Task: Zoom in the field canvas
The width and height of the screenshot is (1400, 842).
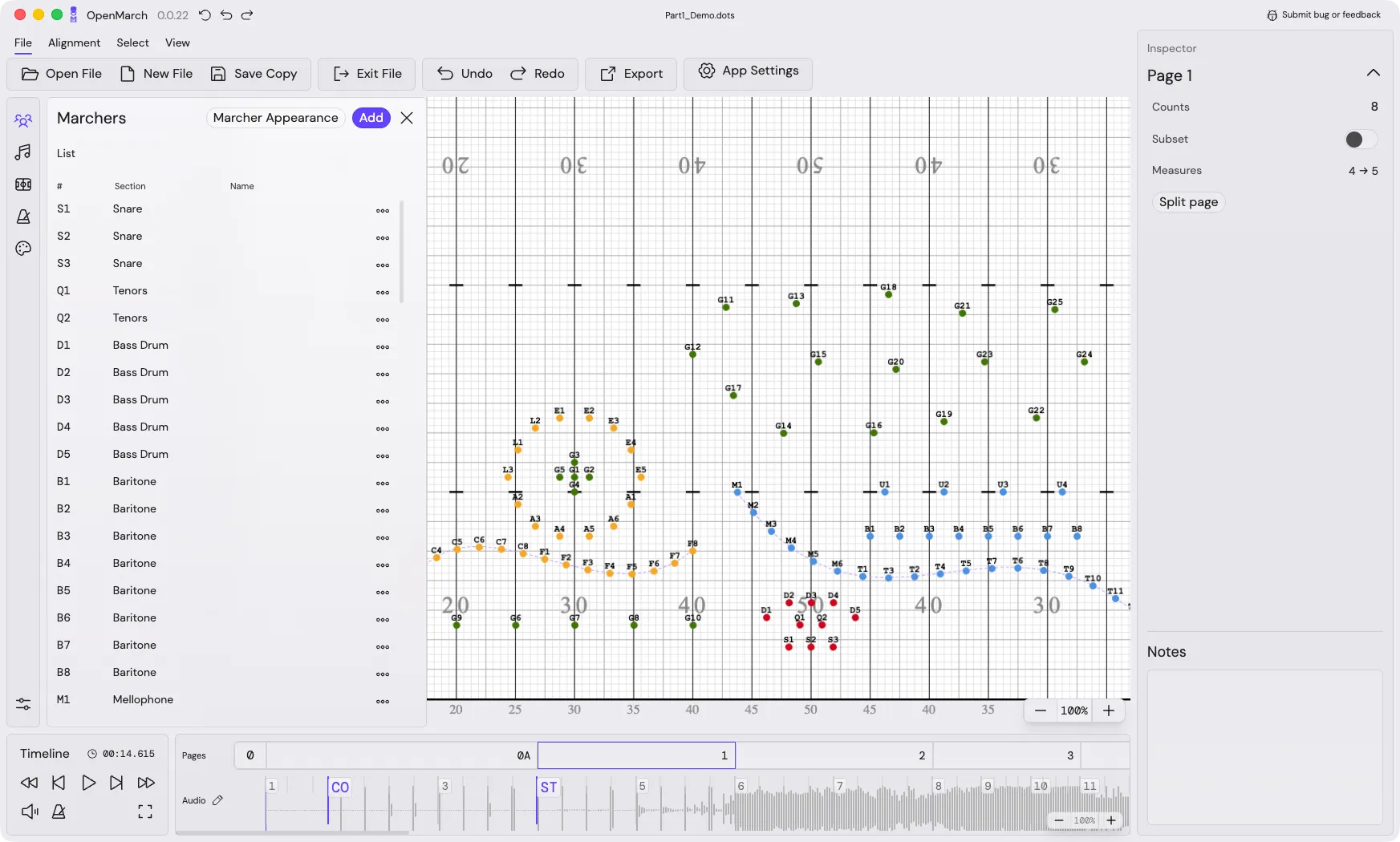Action: click(x=1109, y=710)
